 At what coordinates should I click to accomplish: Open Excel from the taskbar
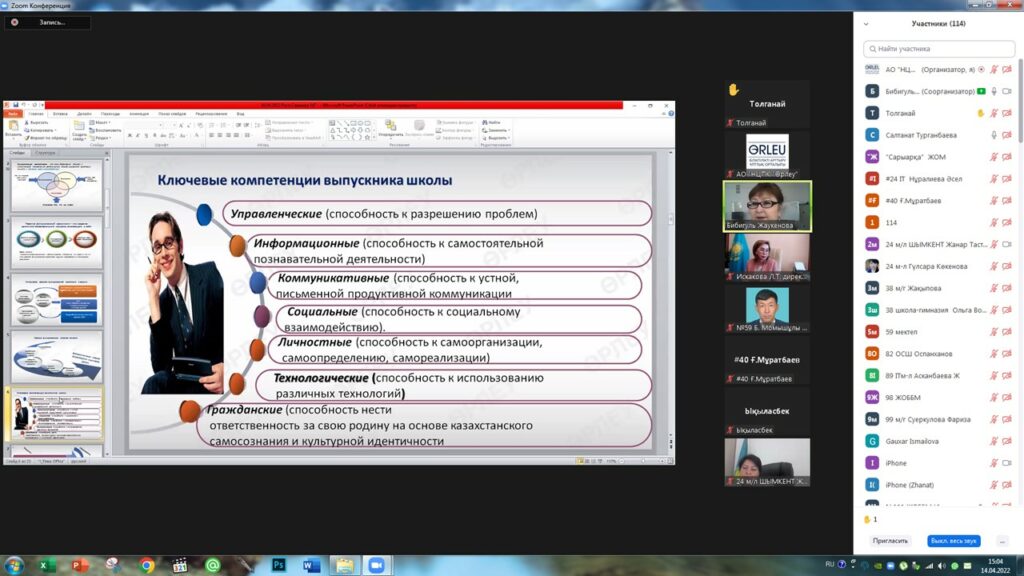pos(44,566)
